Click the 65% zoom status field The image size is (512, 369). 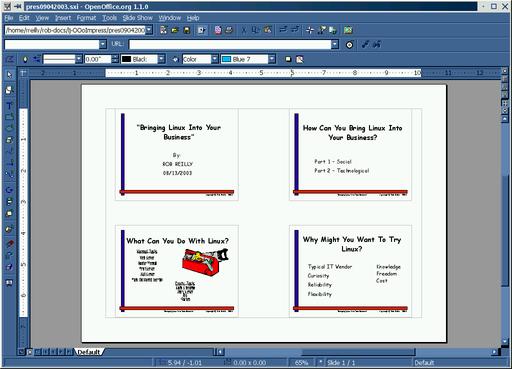(301, 363)
